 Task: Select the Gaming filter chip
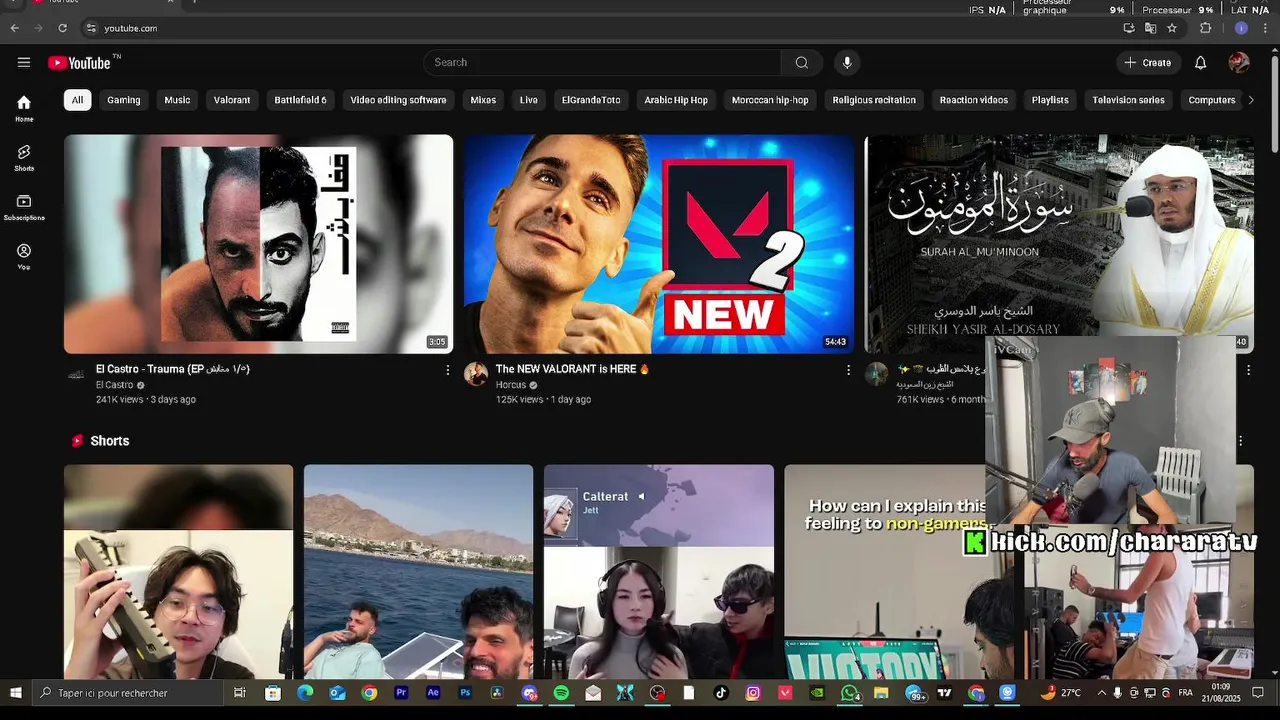click(124, 100)
